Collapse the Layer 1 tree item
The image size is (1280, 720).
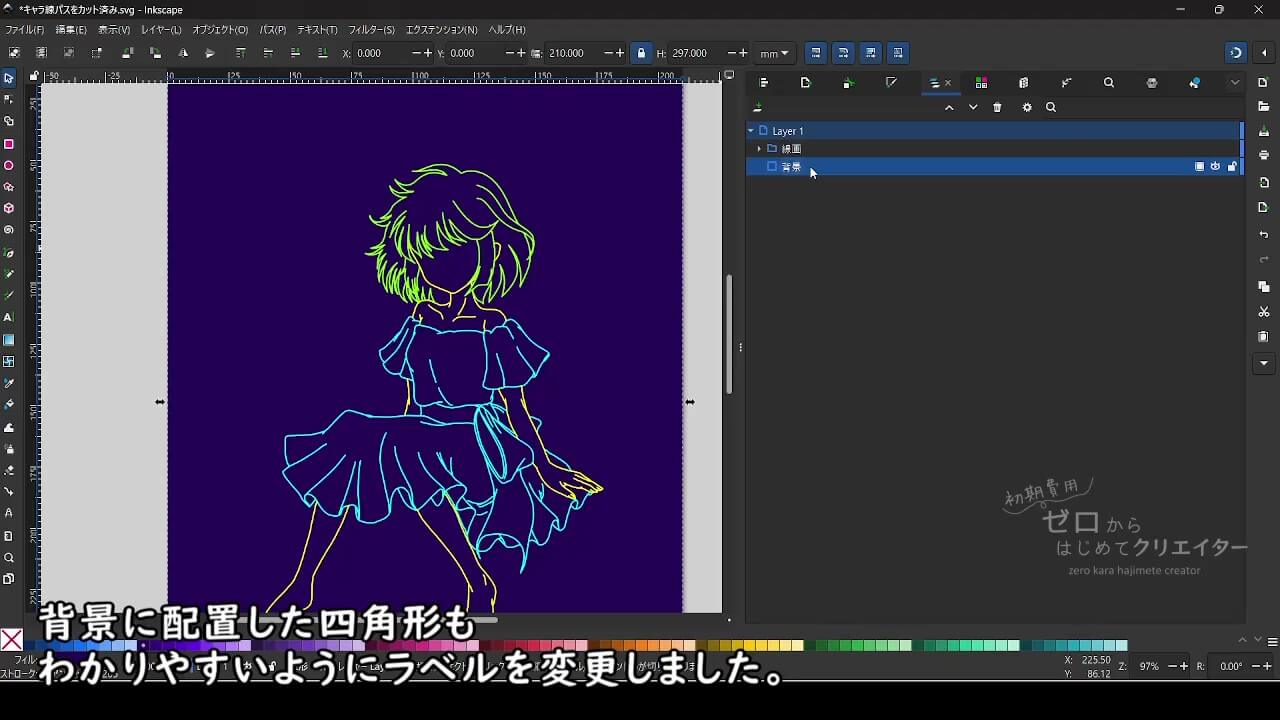751,131
